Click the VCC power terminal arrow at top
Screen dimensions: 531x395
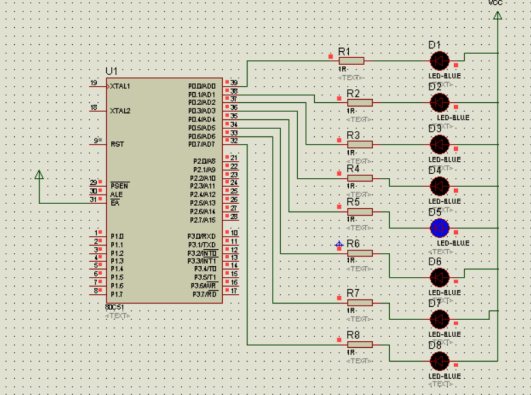(x=497, y=15)
